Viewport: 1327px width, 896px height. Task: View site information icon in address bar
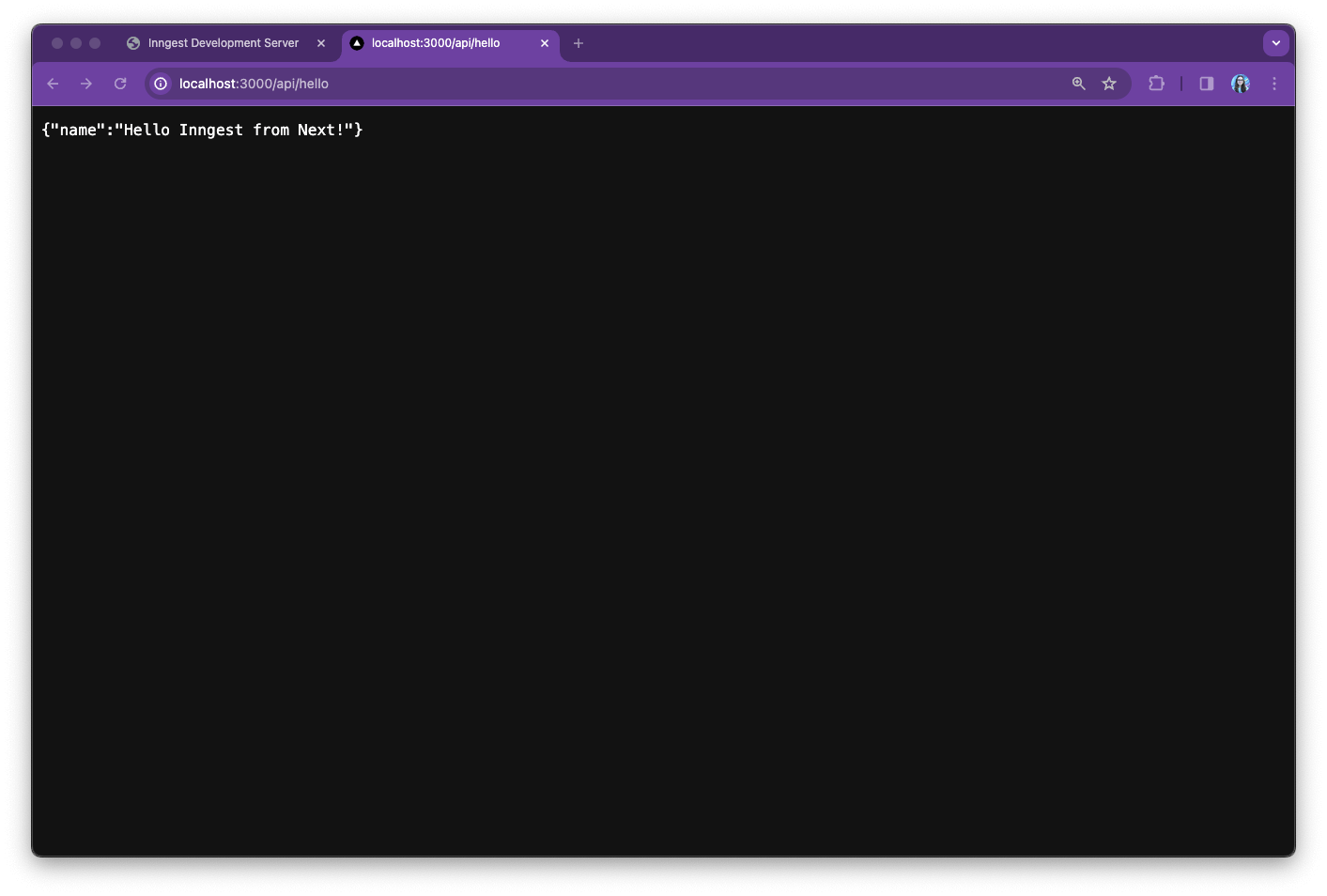[161, 84]
